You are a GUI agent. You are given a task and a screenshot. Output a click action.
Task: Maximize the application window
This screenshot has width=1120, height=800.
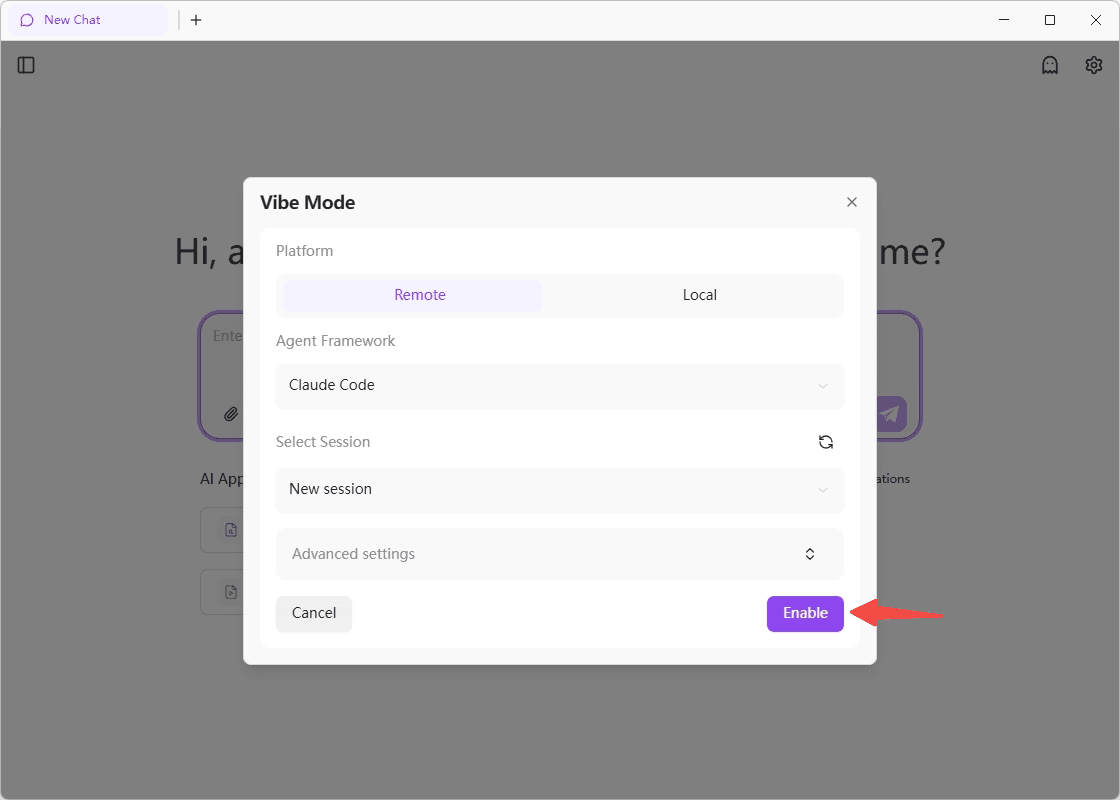[x=1050, y=20]
